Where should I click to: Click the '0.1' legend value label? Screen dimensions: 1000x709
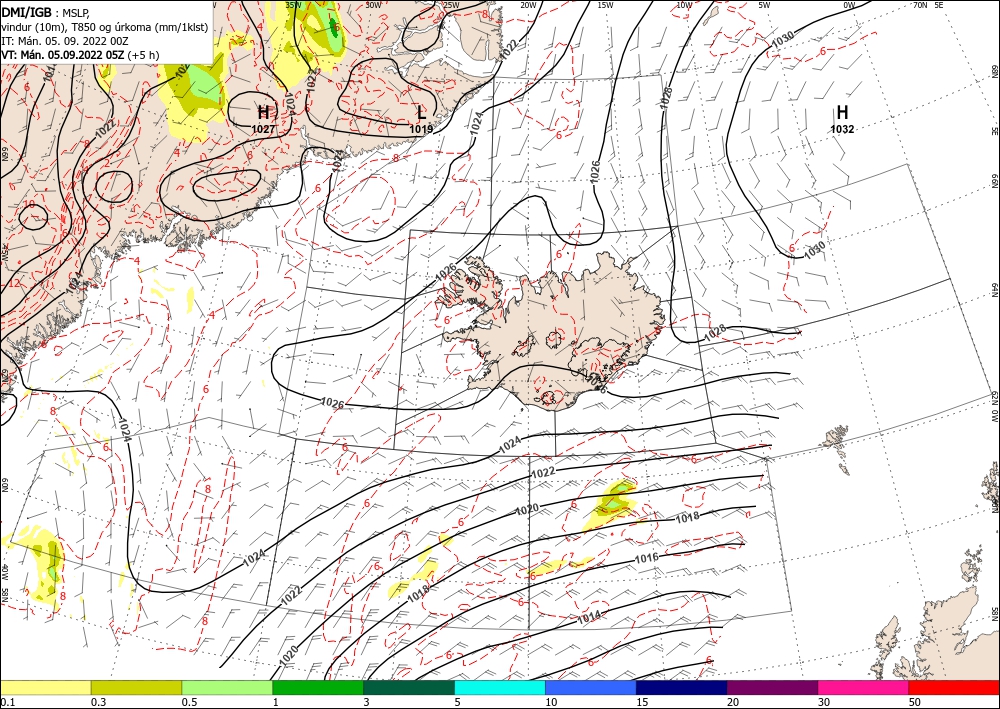6,702
